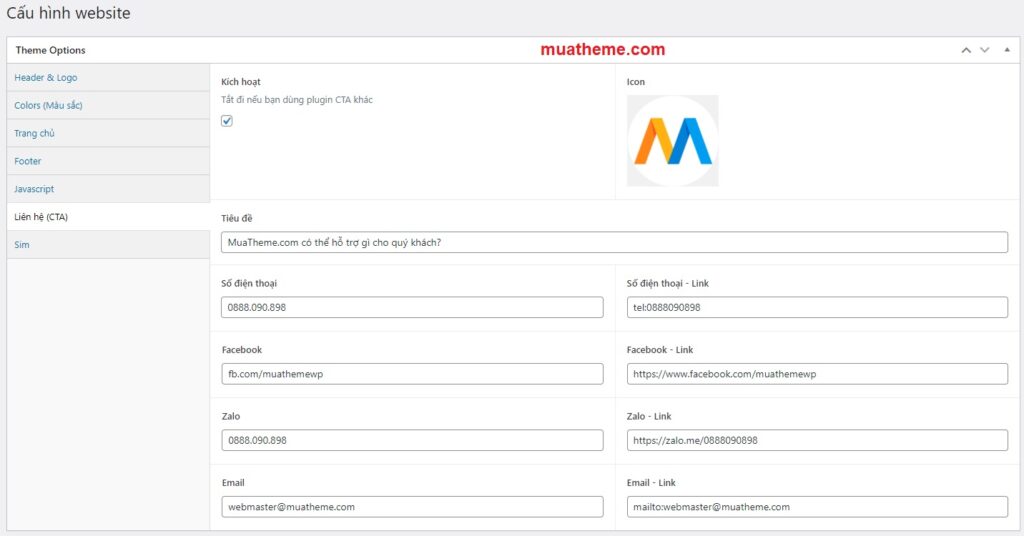Focus the Số điện thoại input field

click(412, 307)
